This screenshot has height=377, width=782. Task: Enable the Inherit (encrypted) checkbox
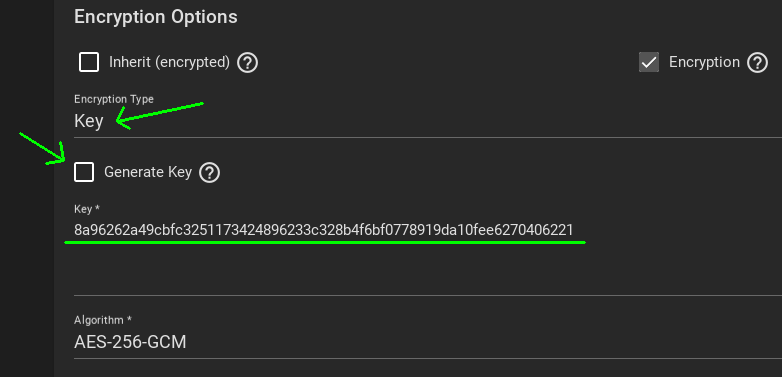tap(89, 62)
